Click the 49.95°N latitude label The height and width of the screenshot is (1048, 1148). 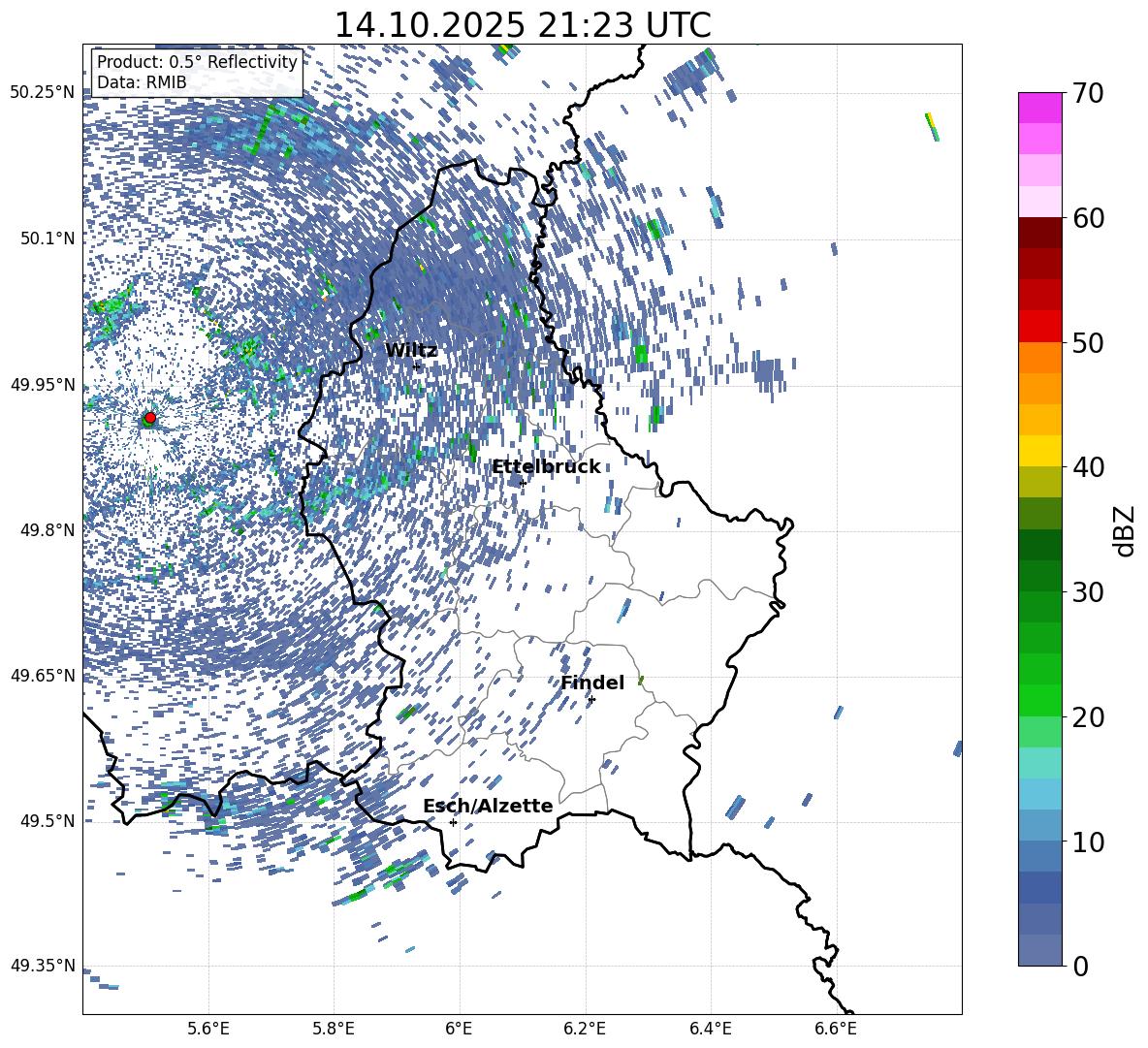pos(43,384)
